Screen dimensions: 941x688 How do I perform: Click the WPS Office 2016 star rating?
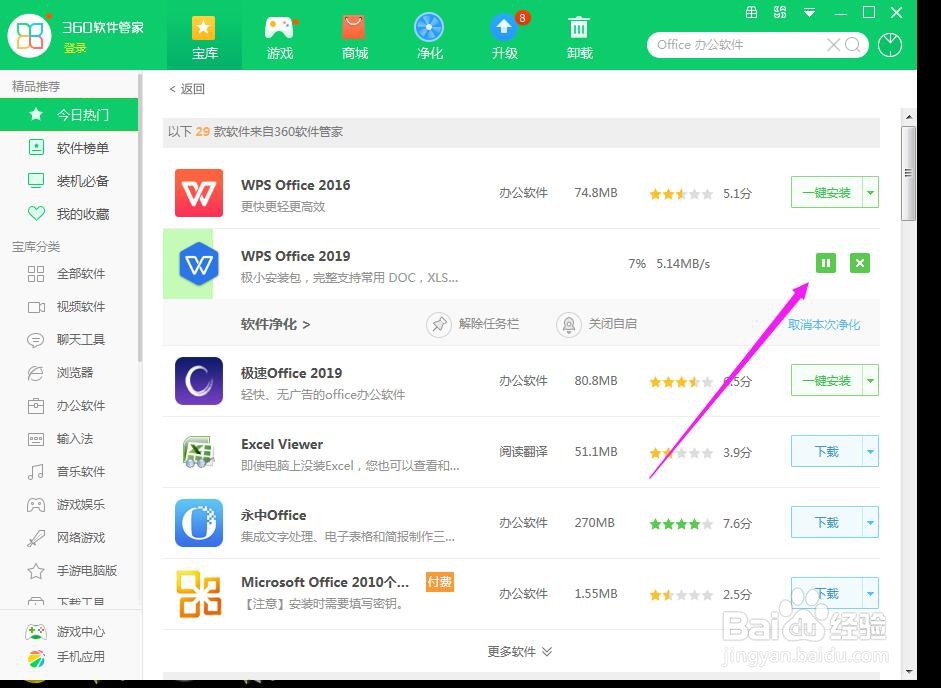[681, 194]
